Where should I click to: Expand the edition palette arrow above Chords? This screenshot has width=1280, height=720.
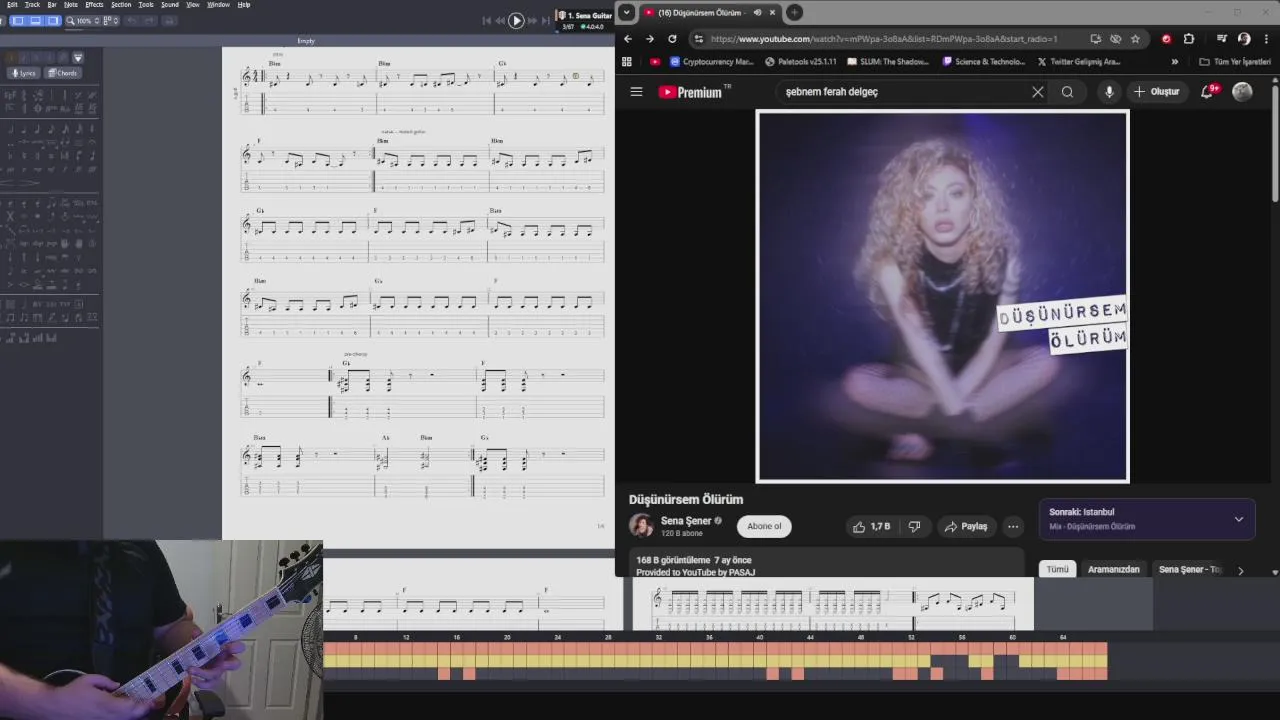coord(78,58)
